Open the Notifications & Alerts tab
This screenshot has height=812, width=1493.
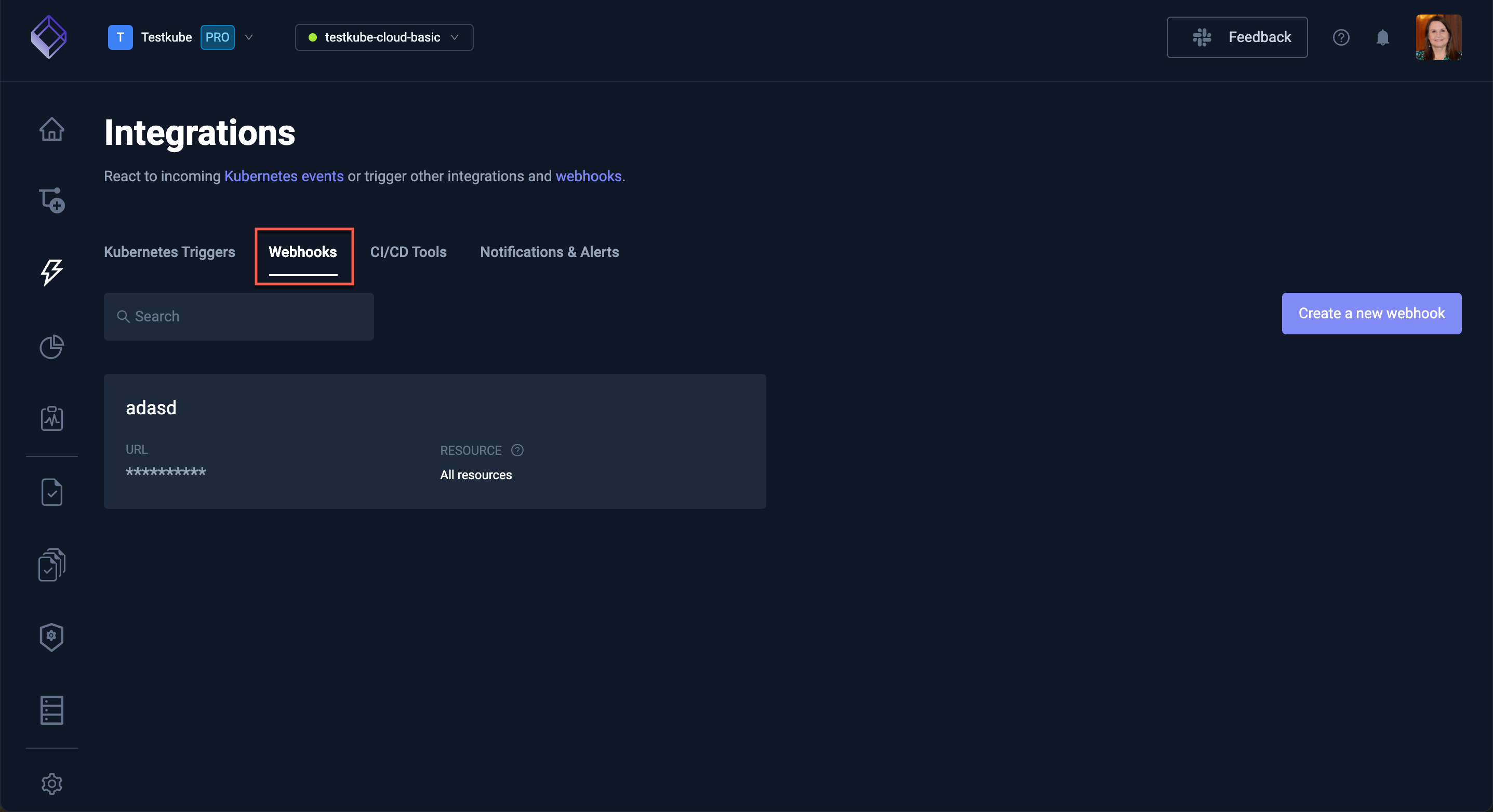pyautogui.click(x=549, y=252)
